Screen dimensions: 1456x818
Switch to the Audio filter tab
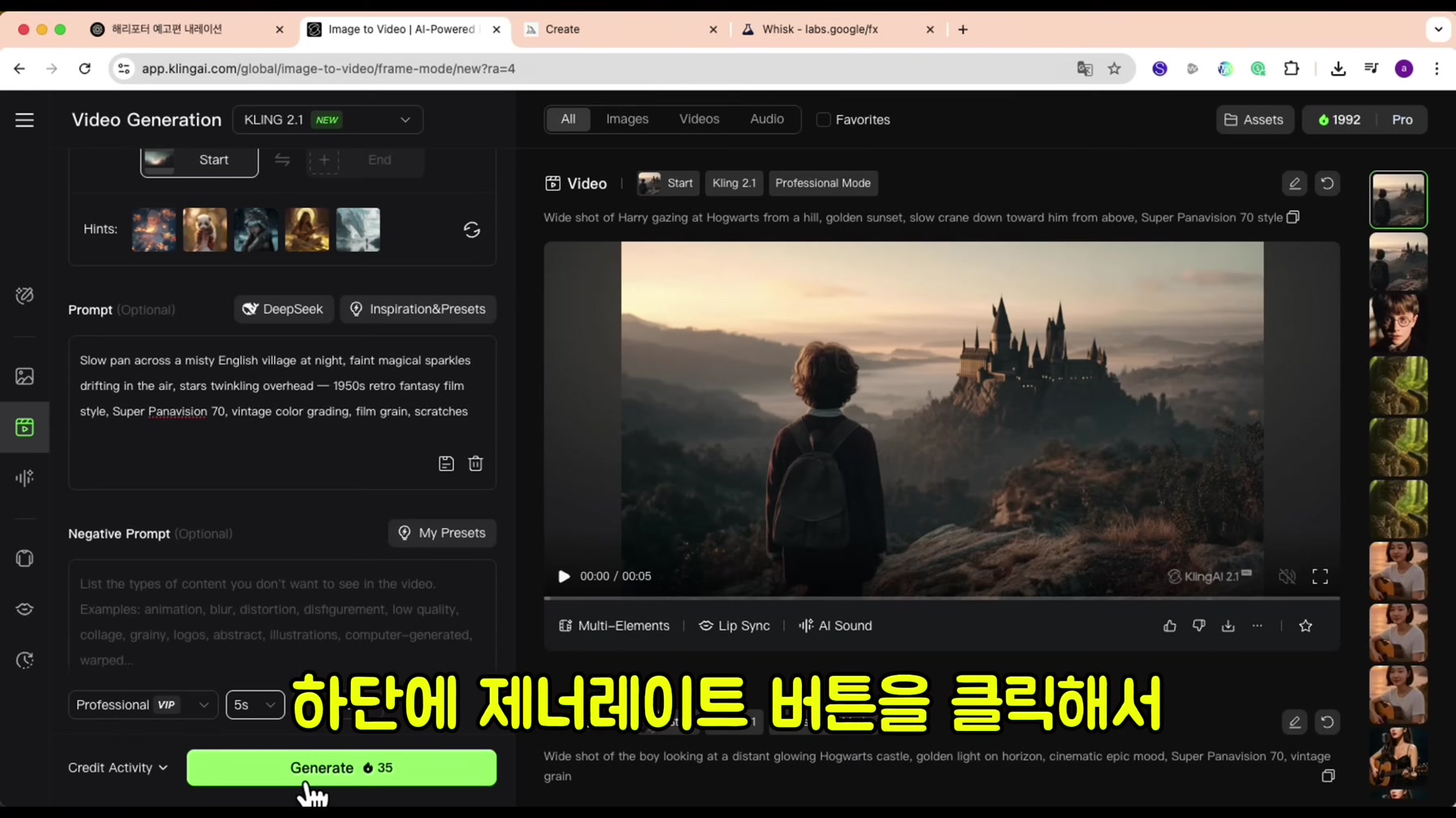(767, 119)
